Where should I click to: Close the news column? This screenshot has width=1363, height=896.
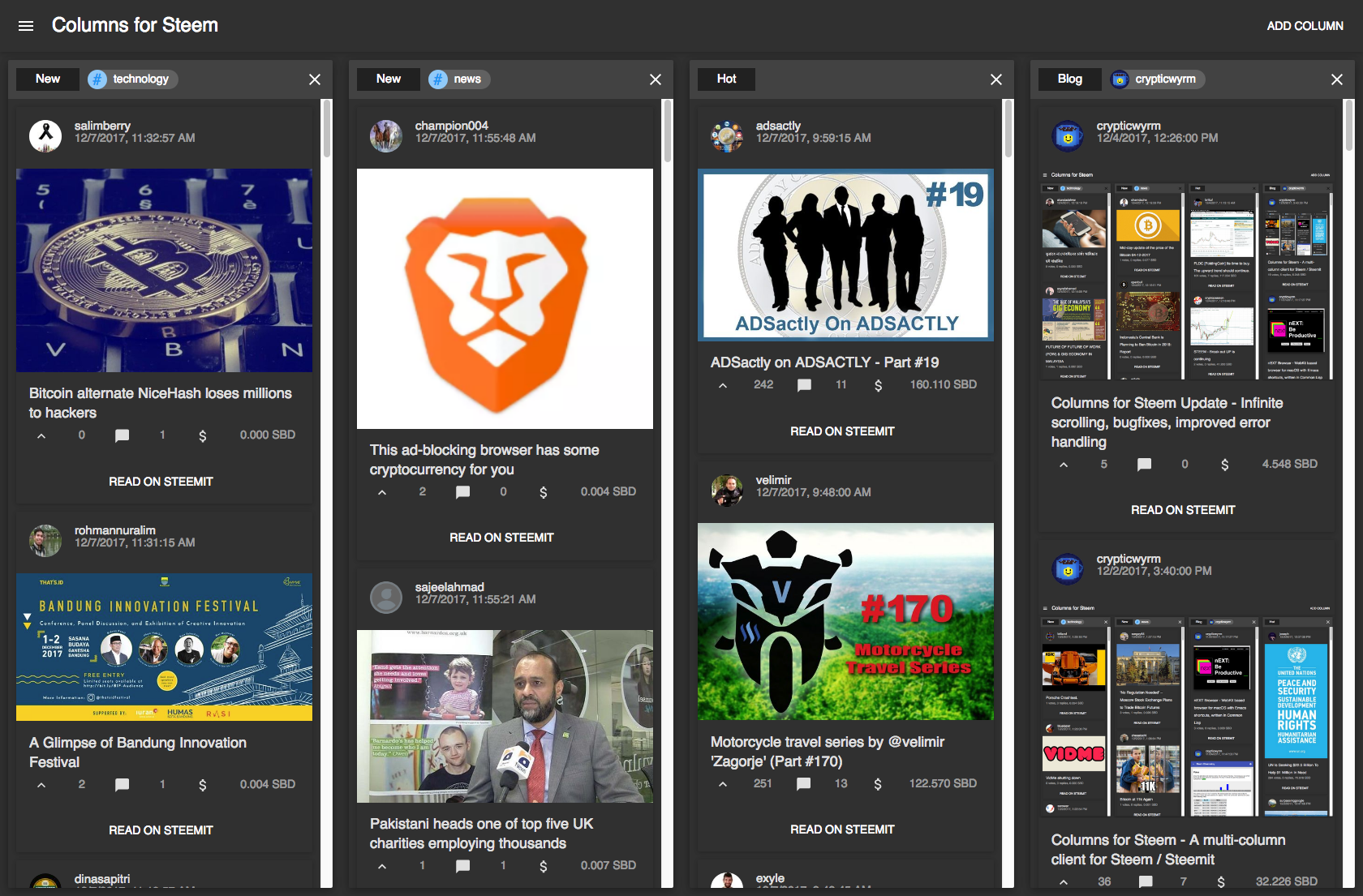[656, 79]
